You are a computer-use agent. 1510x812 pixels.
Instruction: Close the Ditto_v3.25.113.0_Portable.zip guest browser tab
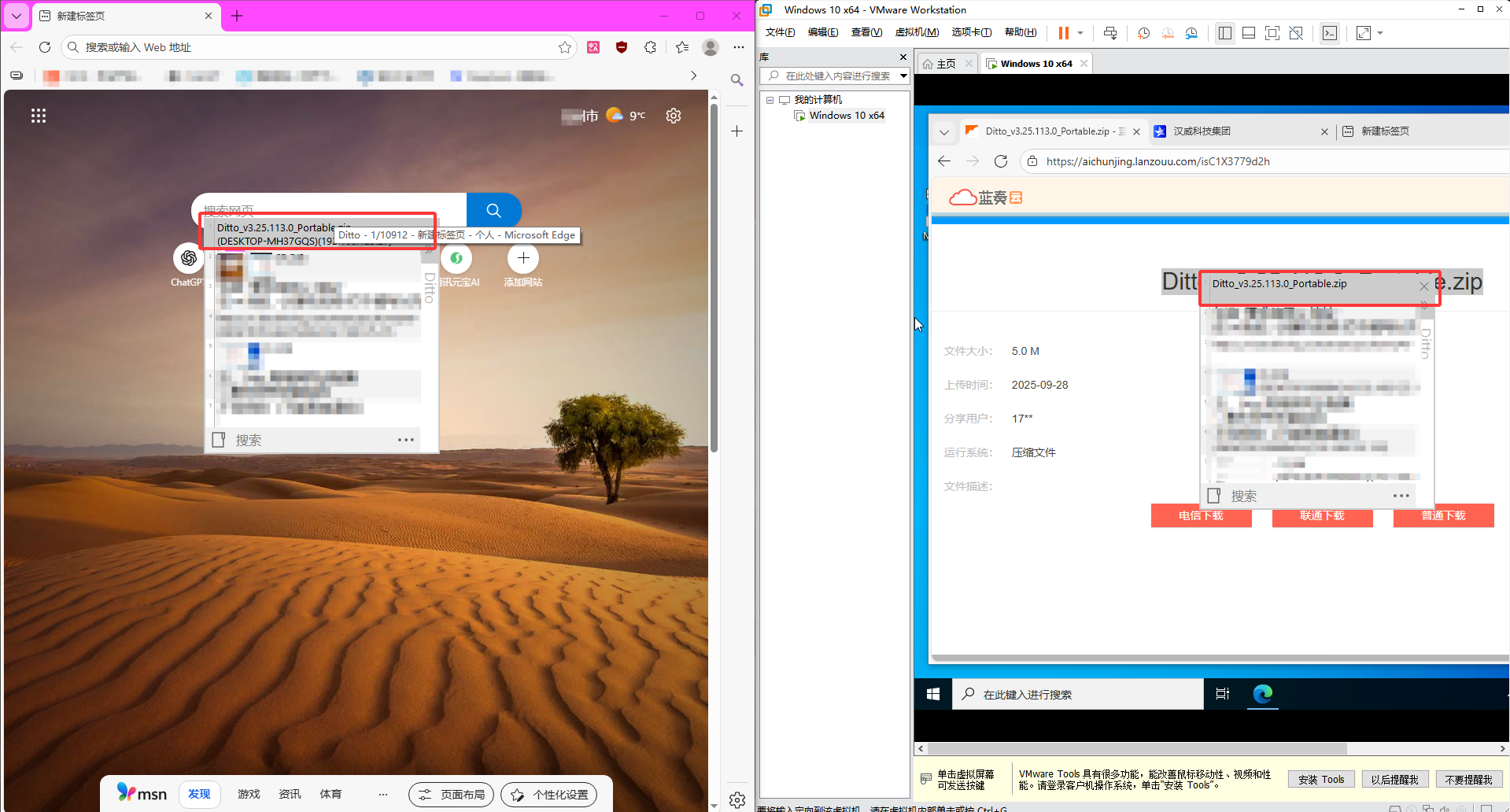click(x=1136, y=131)
